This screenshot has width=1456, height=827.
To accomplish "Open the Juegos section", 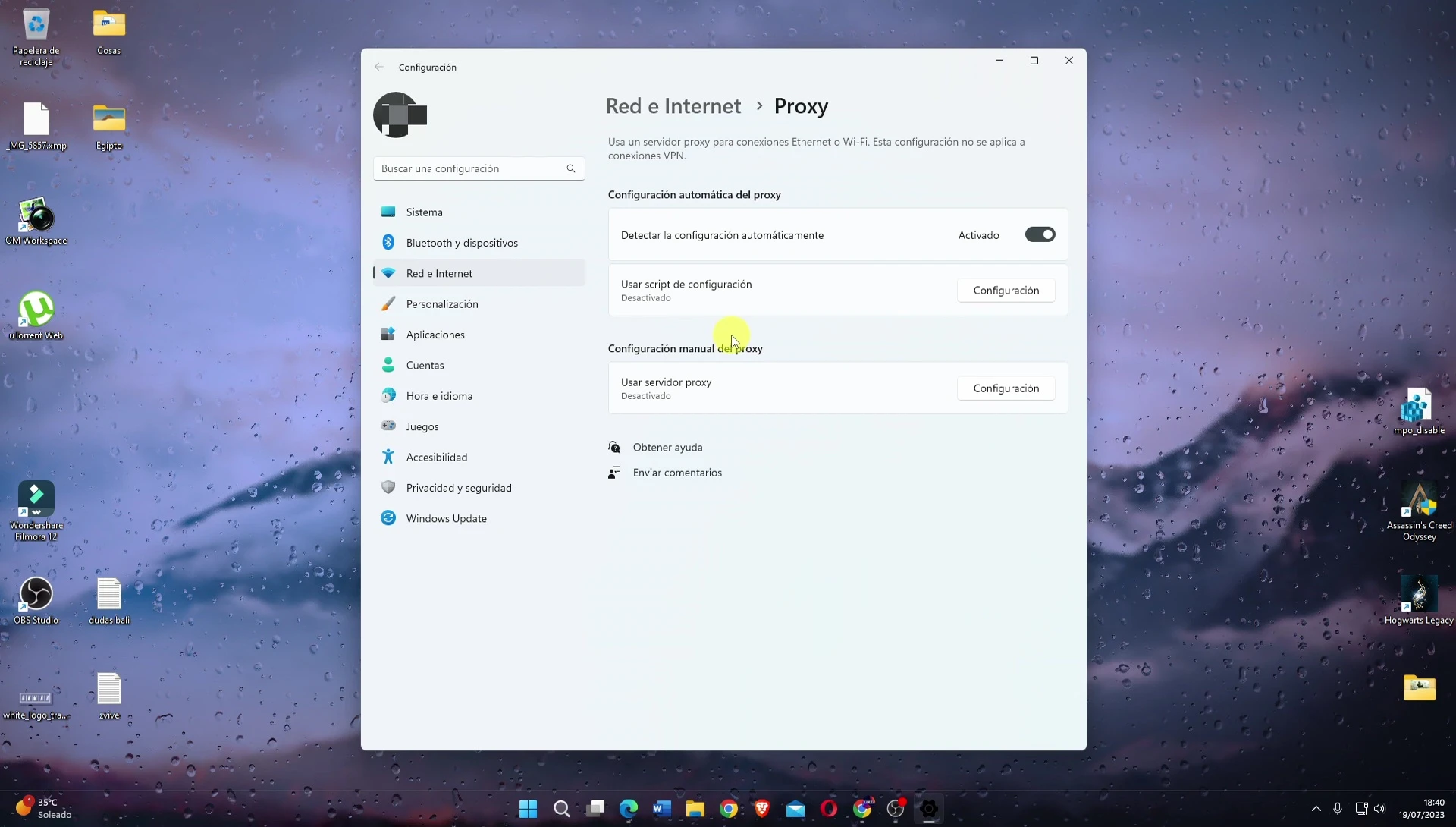I will point(479,426).
